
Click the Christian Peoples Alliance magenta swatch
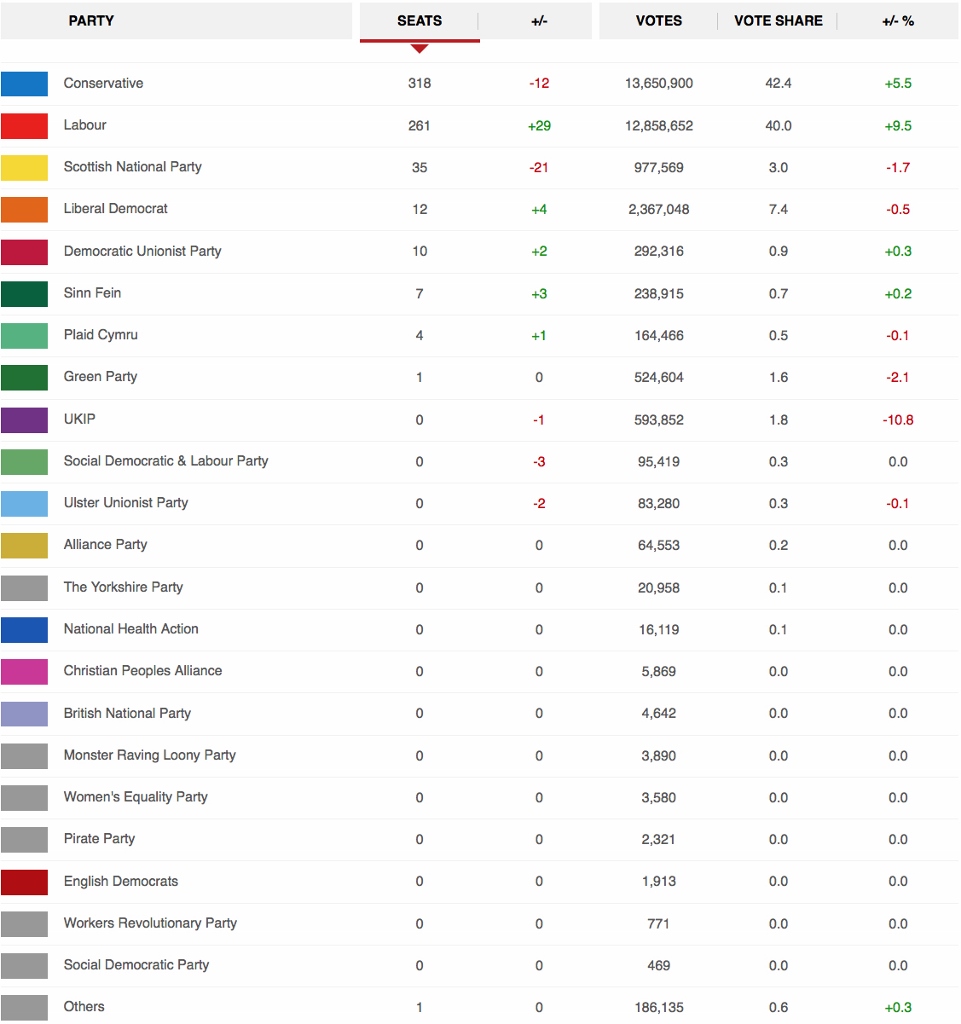(x=24, y=671)
